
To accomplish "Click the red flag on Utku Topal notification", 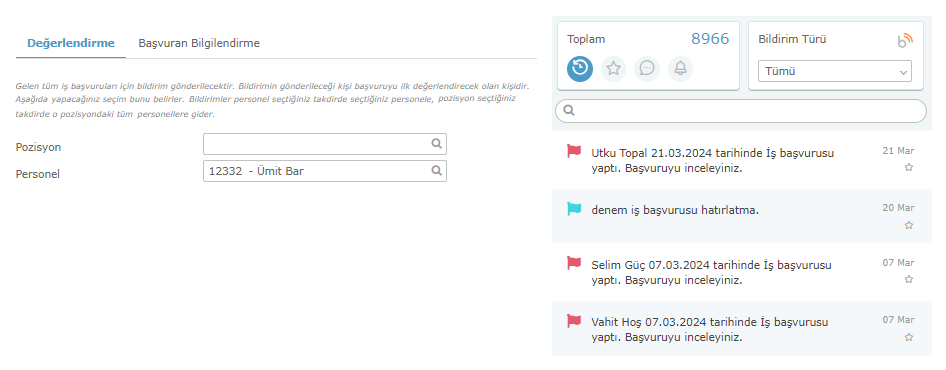I will (x=574, y=151).
